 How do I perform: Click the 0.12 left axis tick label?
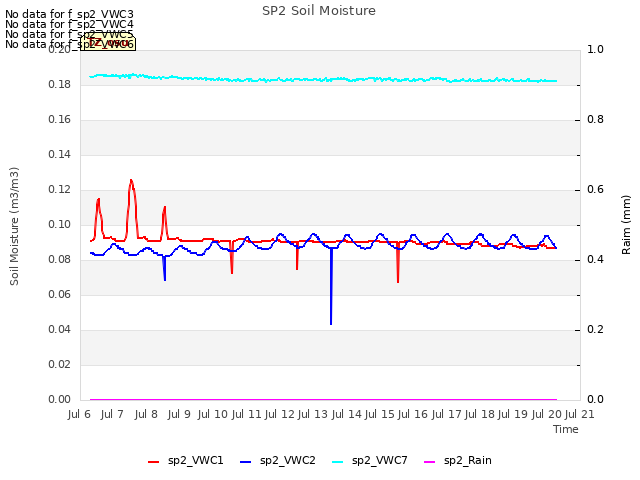[59, 190]
